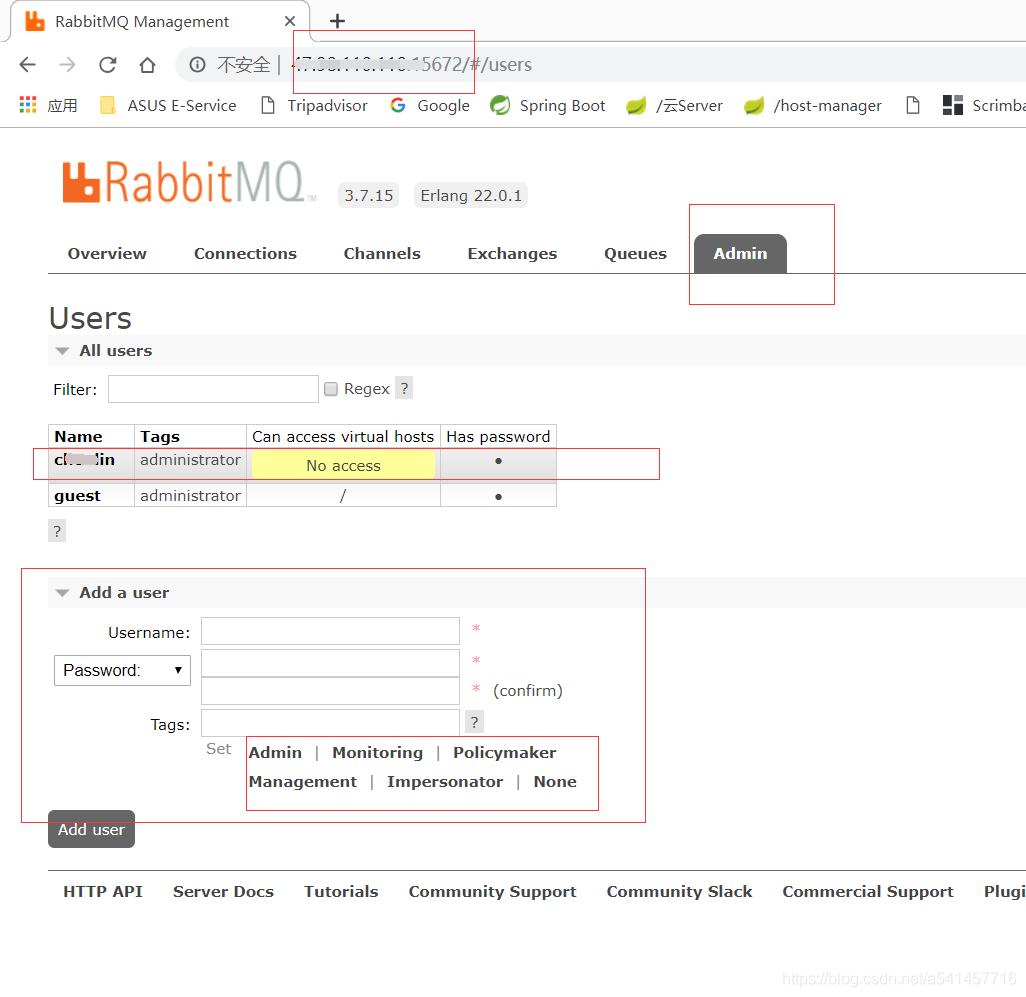1026x997 pixels.
Task: Open the Regex help question mark
Action: [x=404, y=389]
